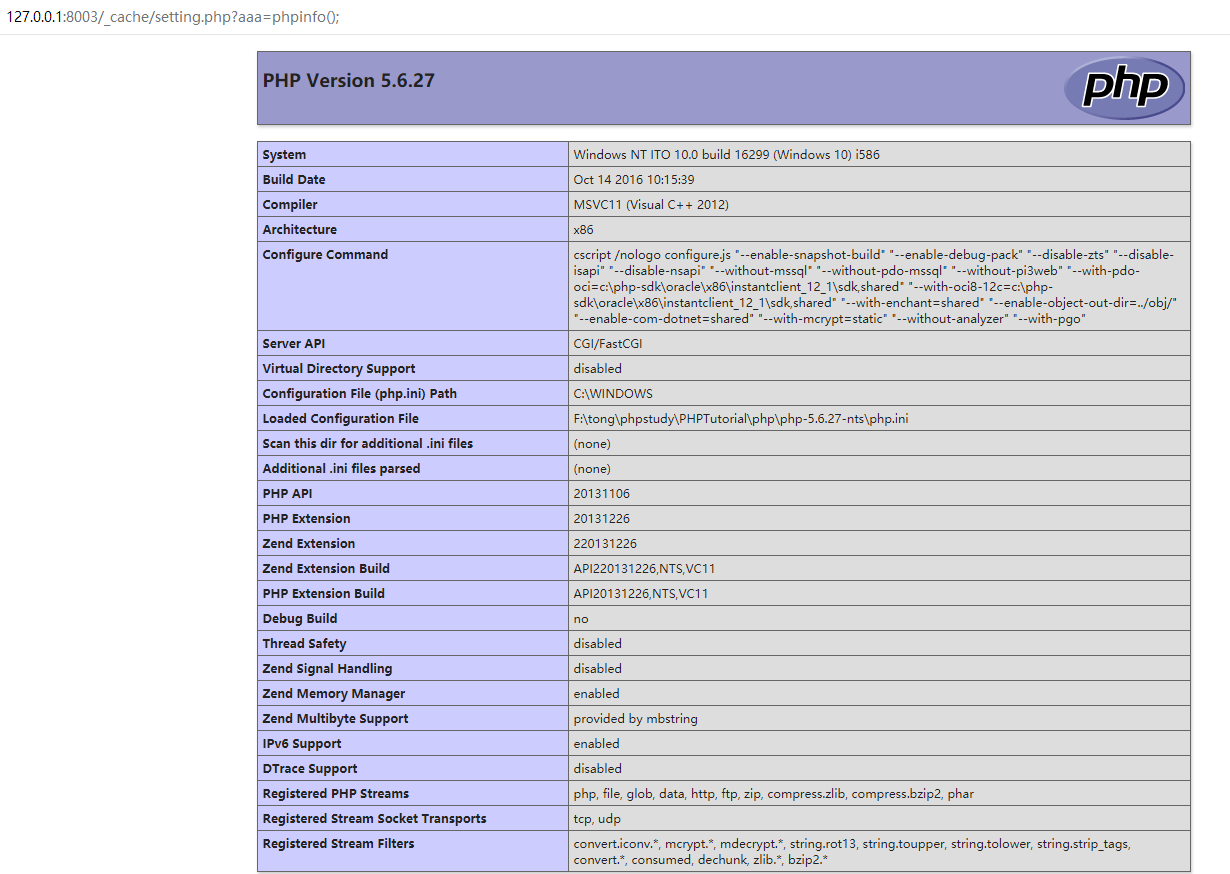Click the PHP Version 5.6.27 heading
The width and height of the screenshot is (1230, 874).
[x=349, y=80]
